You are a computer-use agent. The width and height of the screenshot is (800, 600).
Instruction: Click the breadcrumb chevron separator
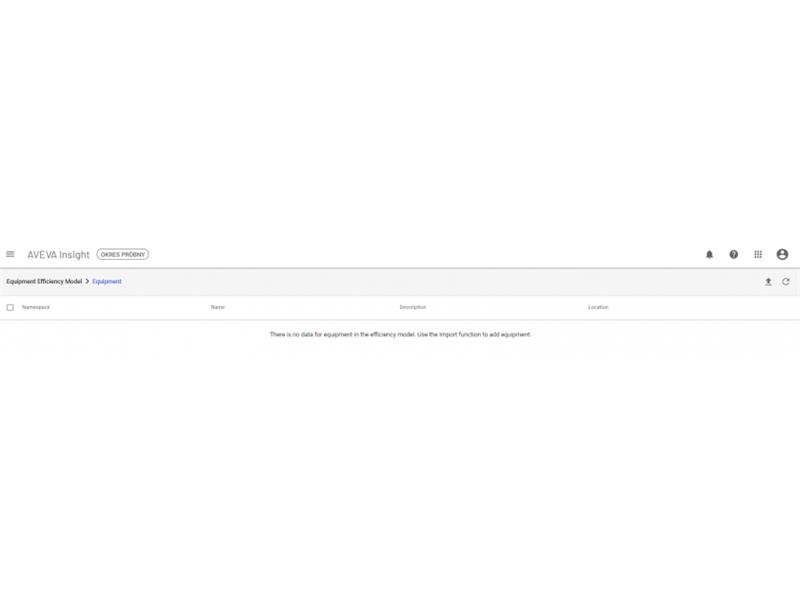(87, 281)
